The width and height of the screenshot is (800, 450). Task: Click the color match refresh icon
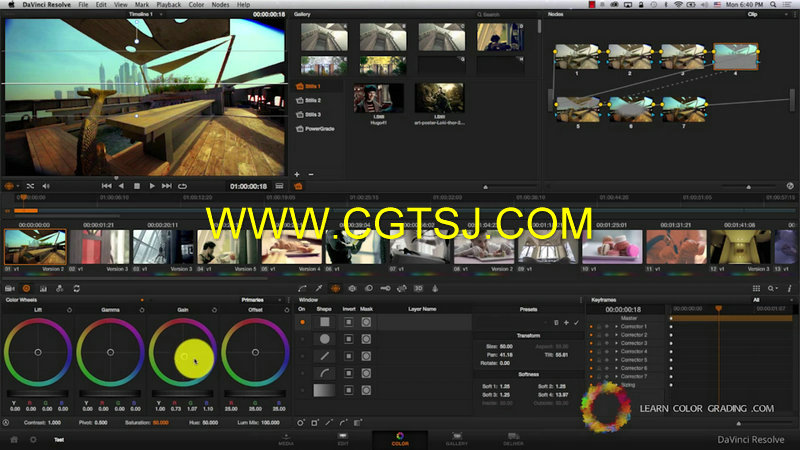[x=77, y=288]
